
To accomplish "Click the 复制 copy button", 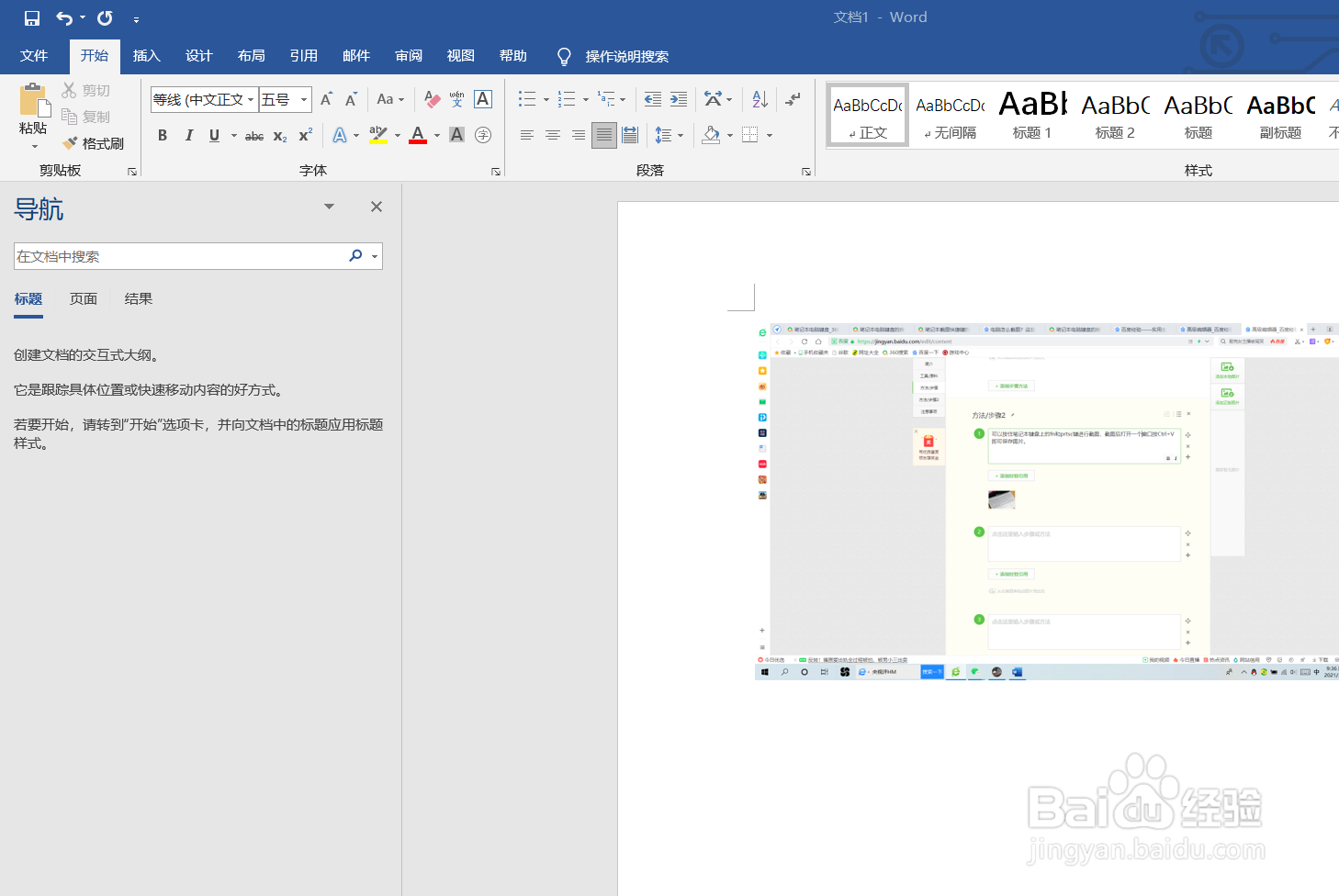I will (86, 117).
